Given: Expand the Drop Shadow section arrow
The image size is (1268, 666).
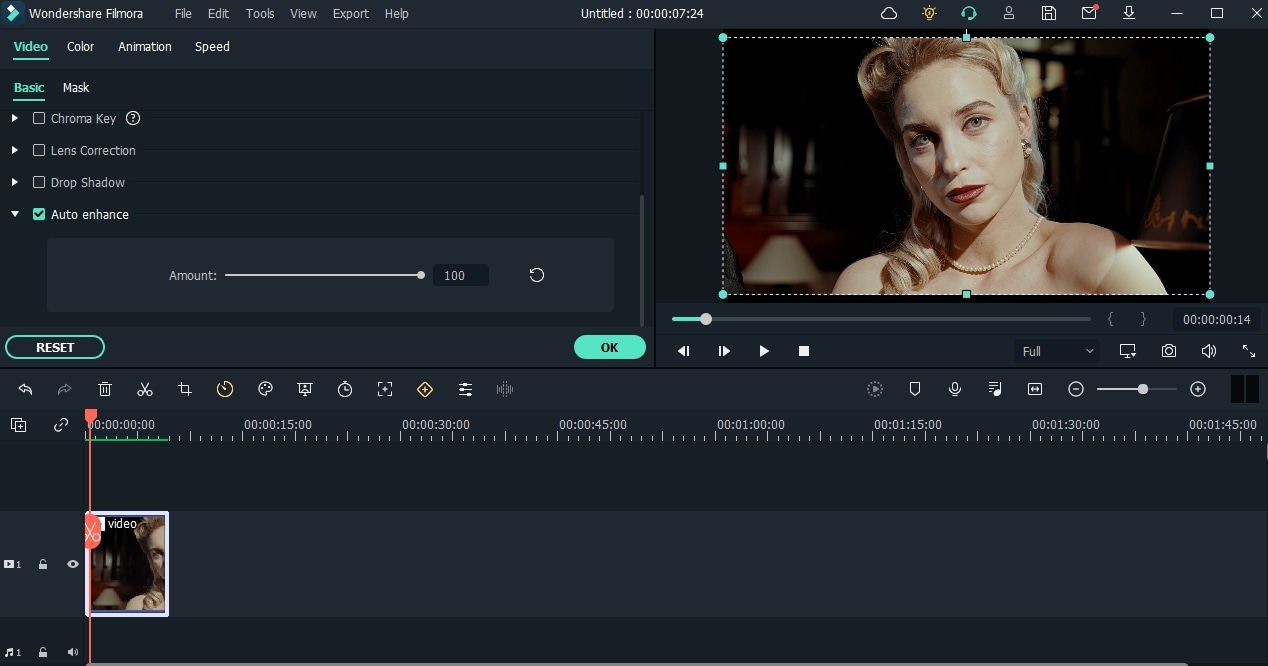Looking at the screenshot, I should [x=14, y=182].
